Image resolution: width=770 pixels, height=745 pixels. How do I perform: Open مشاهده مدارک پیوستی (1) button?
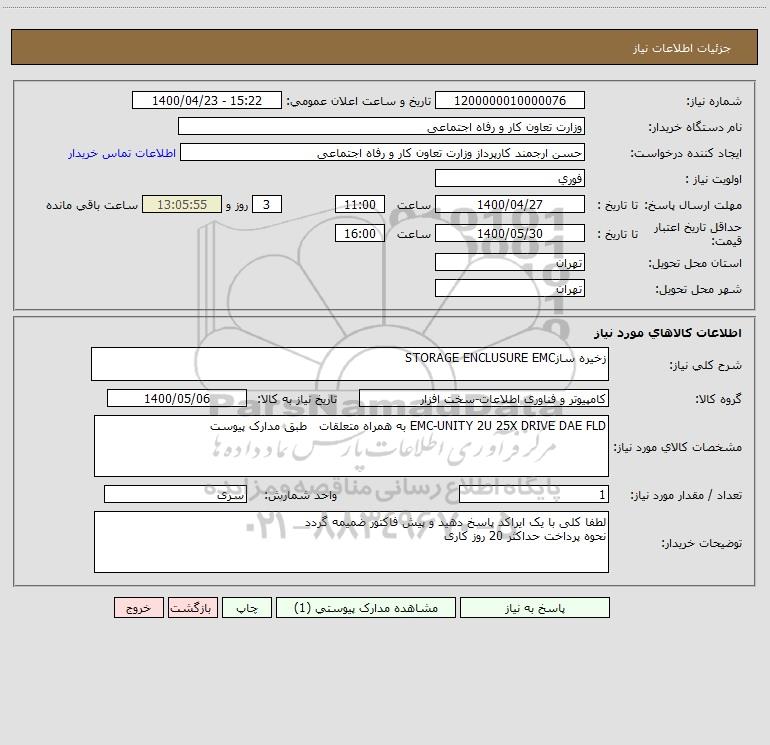point(366,607)
